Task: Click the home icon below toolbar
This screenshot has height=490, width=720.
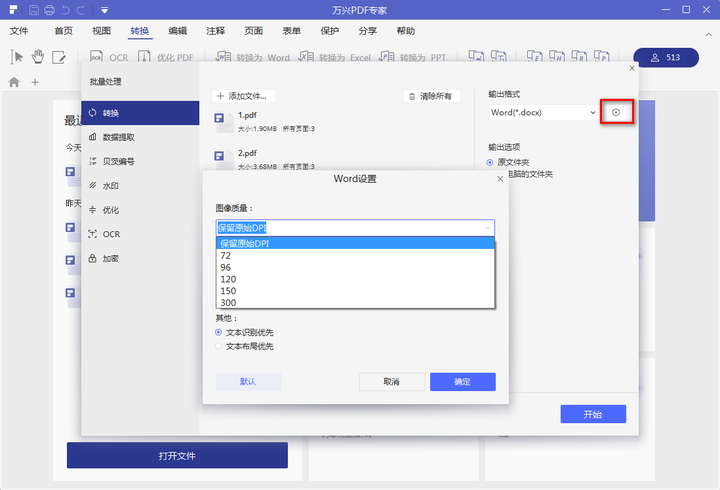Action: [14, 82]
